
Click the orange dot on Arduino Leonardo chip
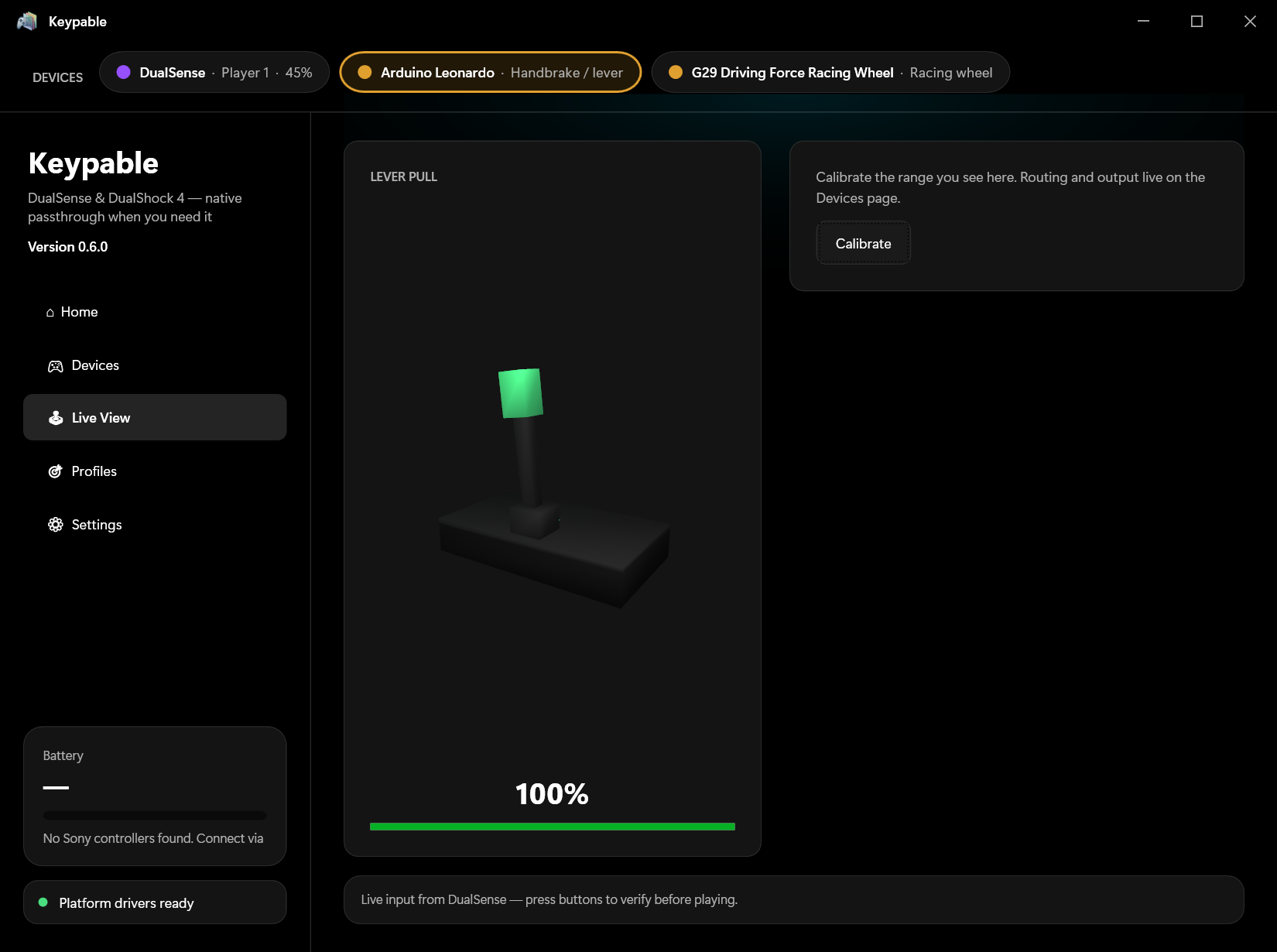coord(365,72)
